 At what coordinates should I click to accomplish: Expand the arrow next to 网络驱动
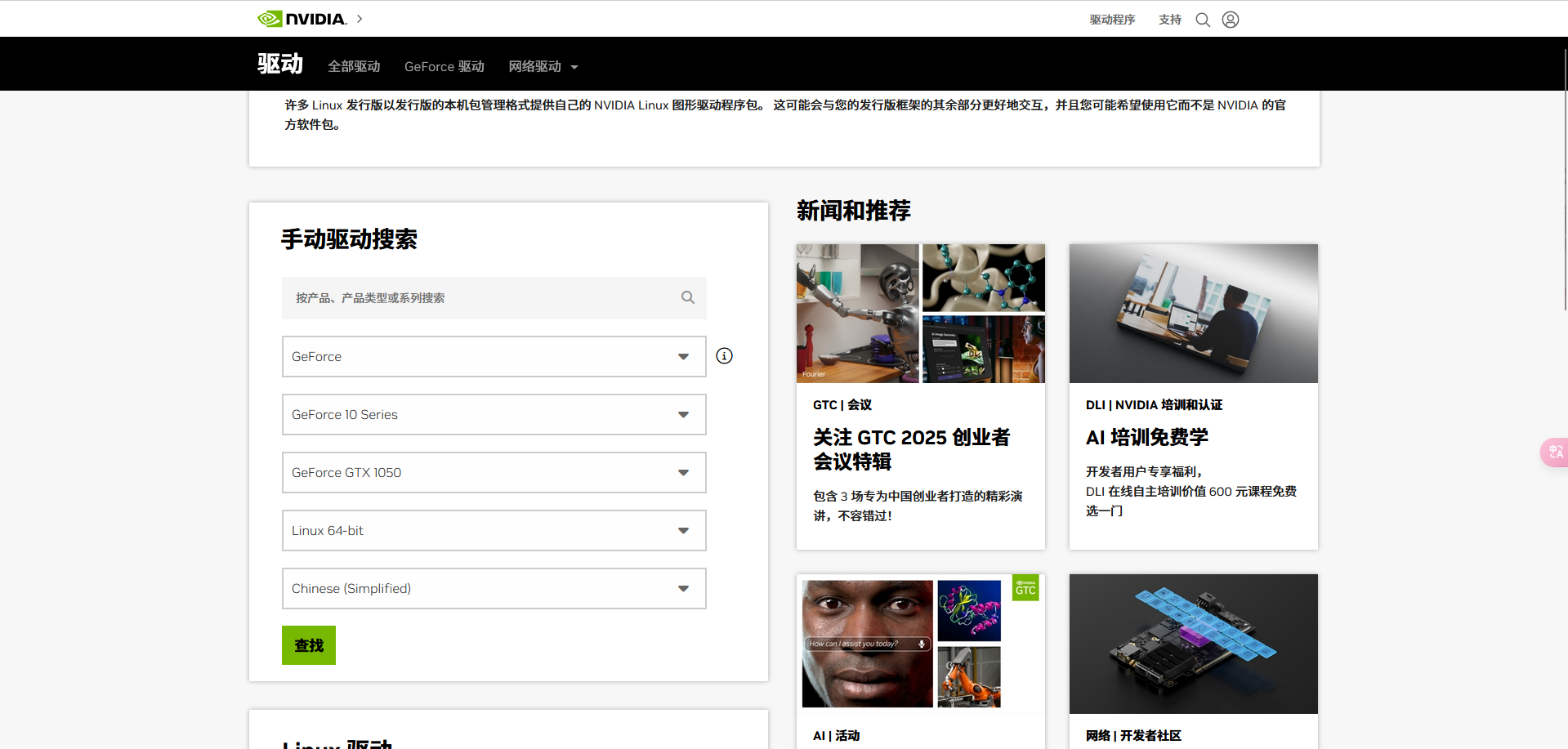574,67
